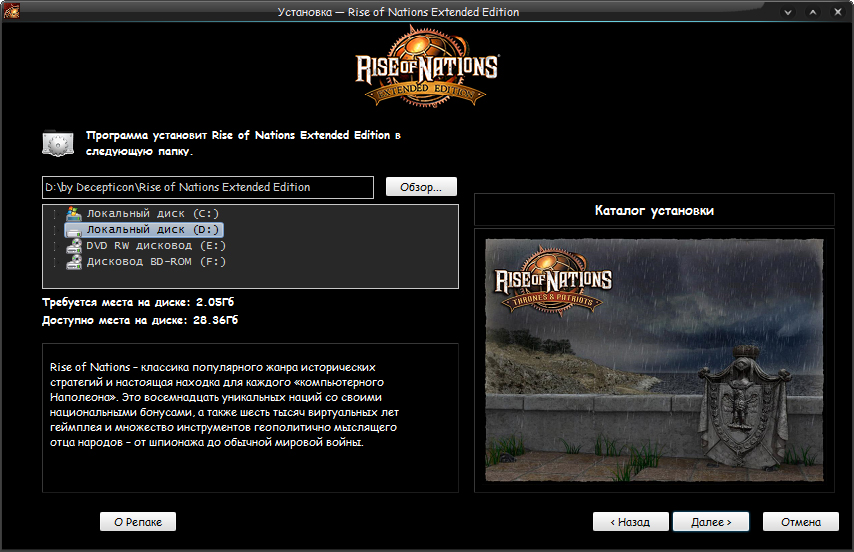Click the Rise of Nations Extended Edition logo
Screen dimensions: 854x552
click(x=427, y=68)
